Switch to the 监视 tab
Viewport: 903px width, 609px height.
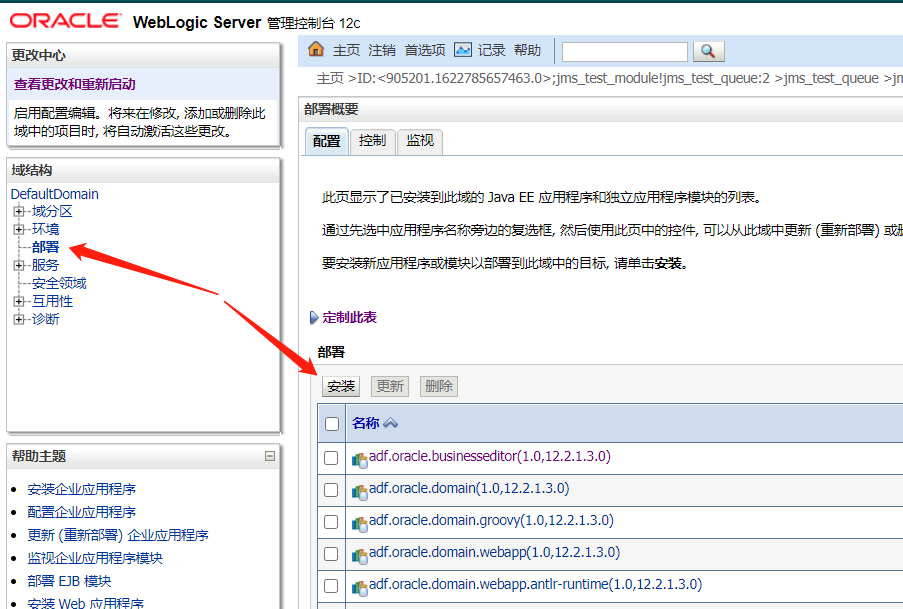[420, 141]
